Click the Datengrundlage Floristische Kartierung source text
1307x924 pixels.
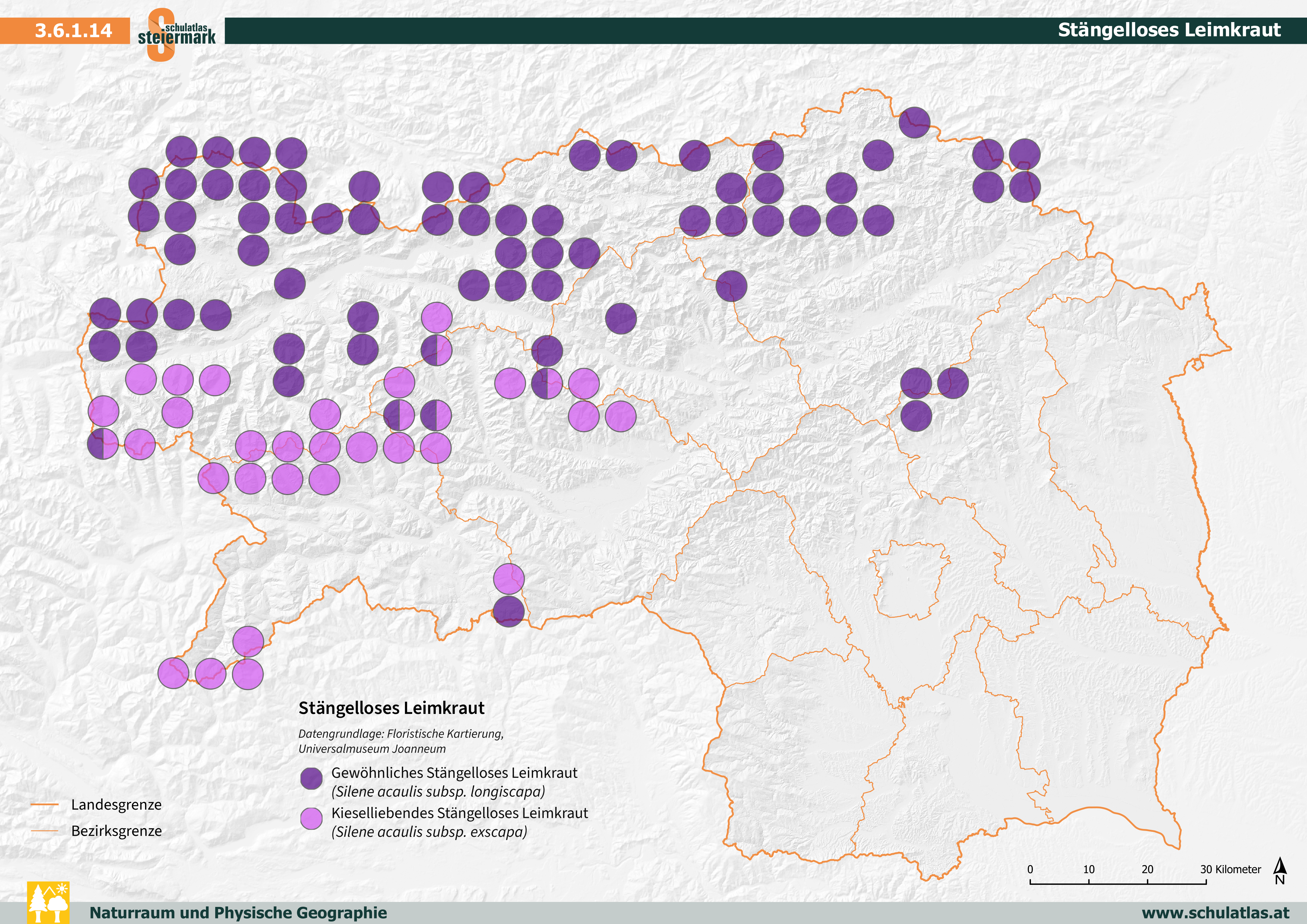click(x=401, y=734)
